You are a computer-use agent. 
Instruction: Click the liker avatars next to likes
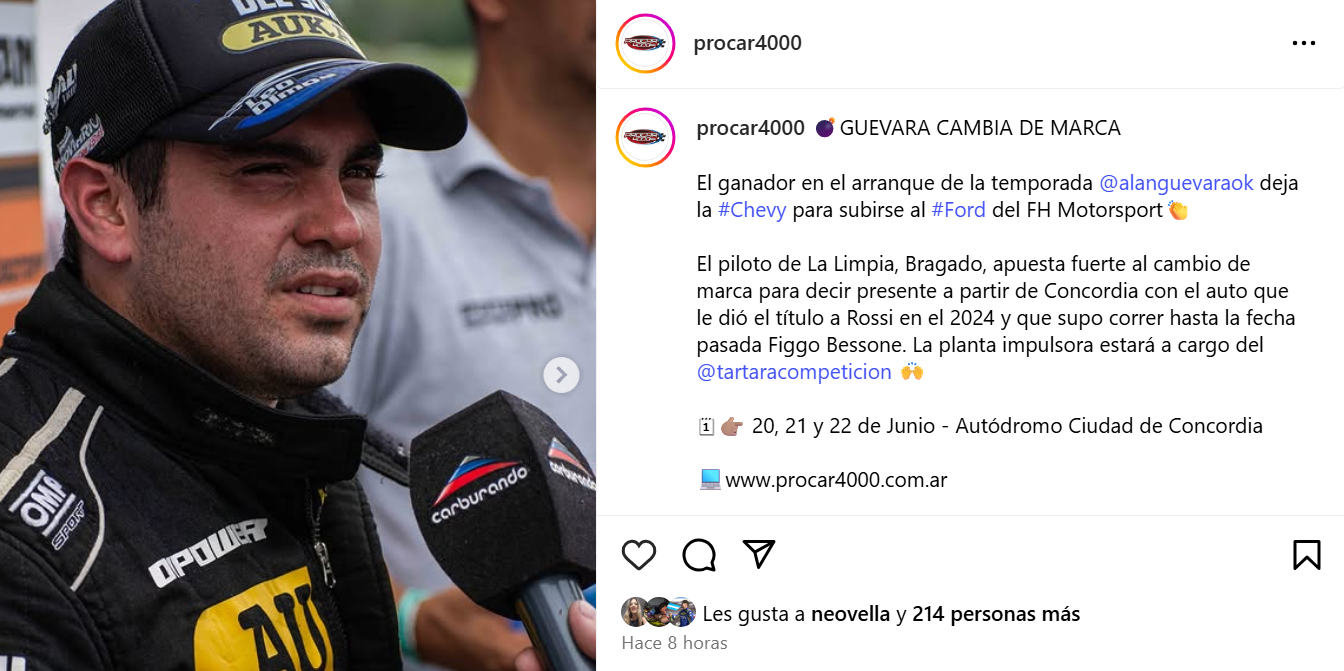[658, 612]
